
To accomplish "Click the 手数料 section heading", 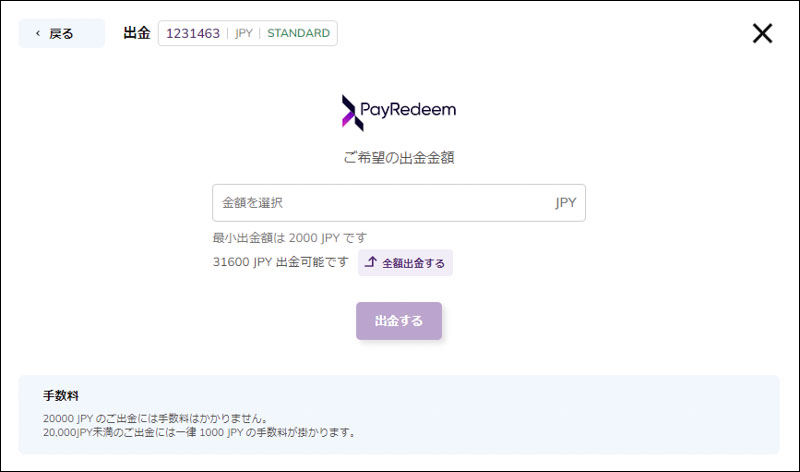I will 60,395.
